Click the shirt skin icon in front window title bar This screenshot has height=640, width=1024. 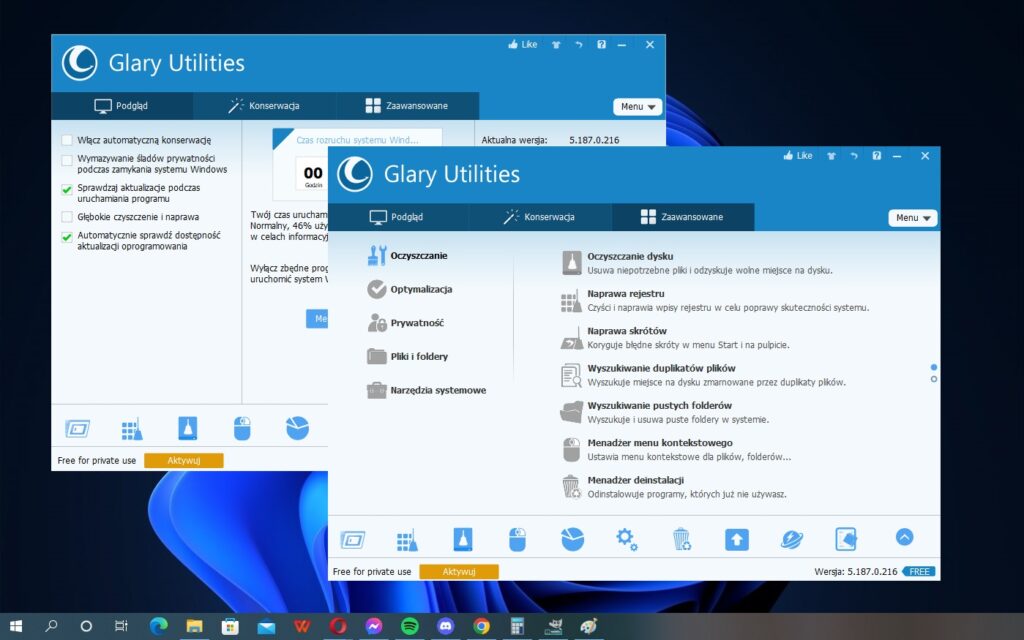[x=831, y=155]
